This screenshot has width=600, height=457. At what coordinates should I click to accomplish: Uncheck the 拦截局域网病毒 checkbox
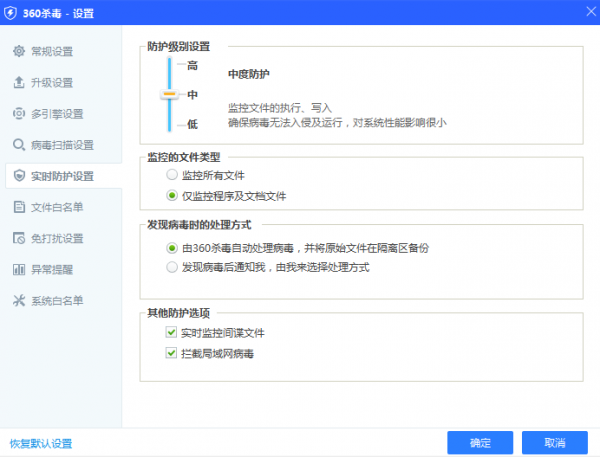coord(173,353)
